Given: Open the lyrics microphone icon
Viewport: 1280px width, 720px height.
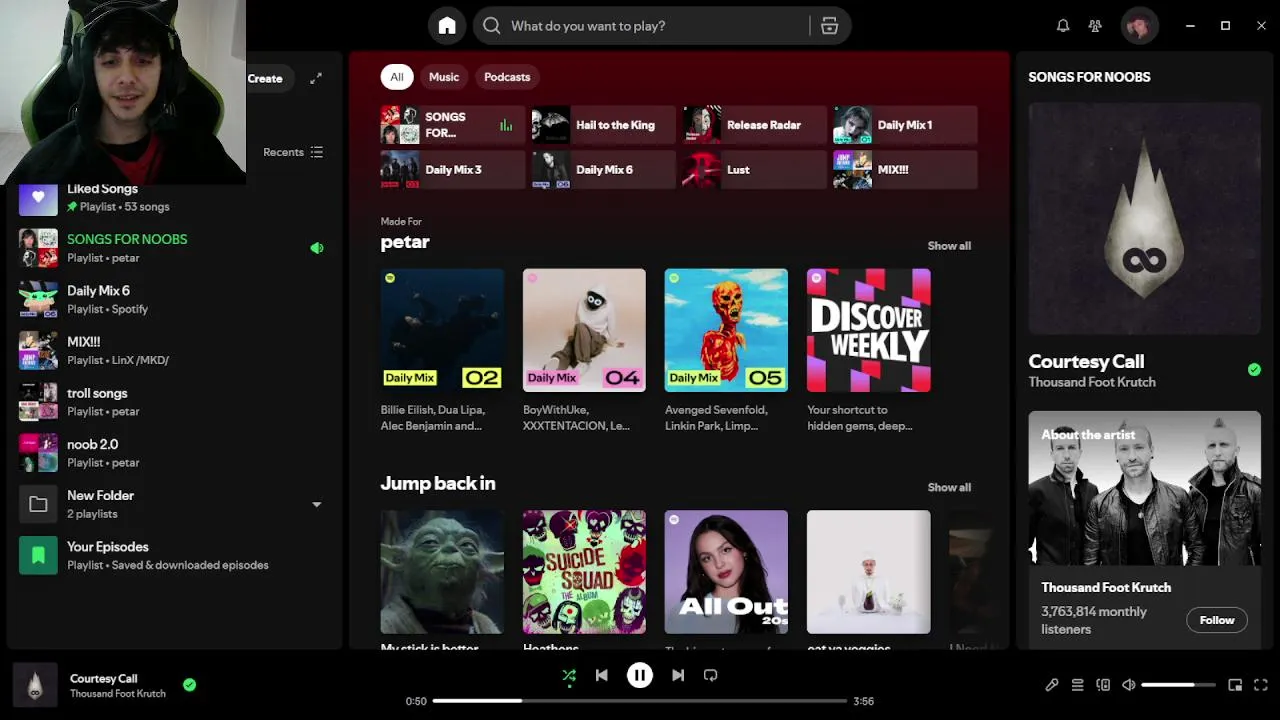Looking at the screenshot, I should 1052,685.
